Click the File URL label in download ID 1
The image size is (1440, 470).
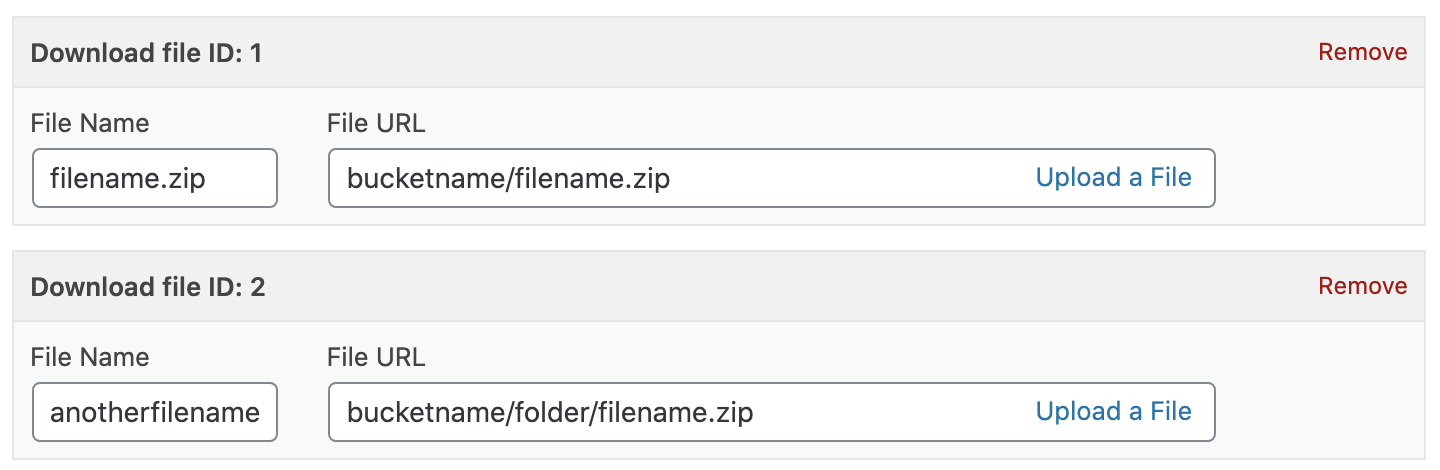point(376,124)
